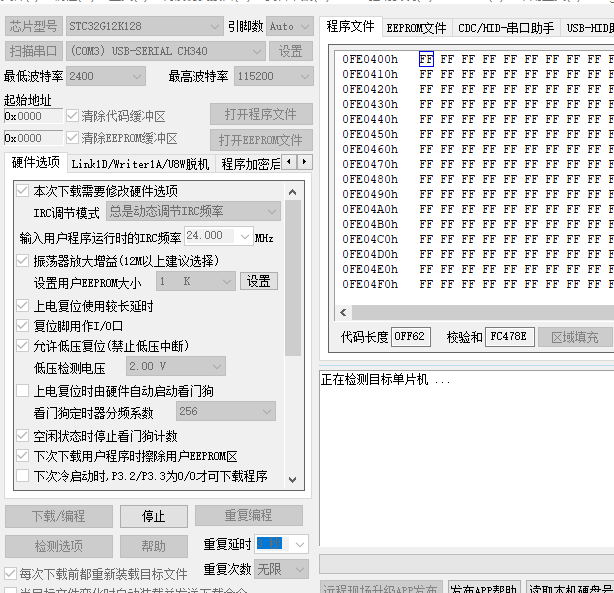
Task: Toggle 清除EEPROM缓冲区 checkbox
Action: [72, 137]
